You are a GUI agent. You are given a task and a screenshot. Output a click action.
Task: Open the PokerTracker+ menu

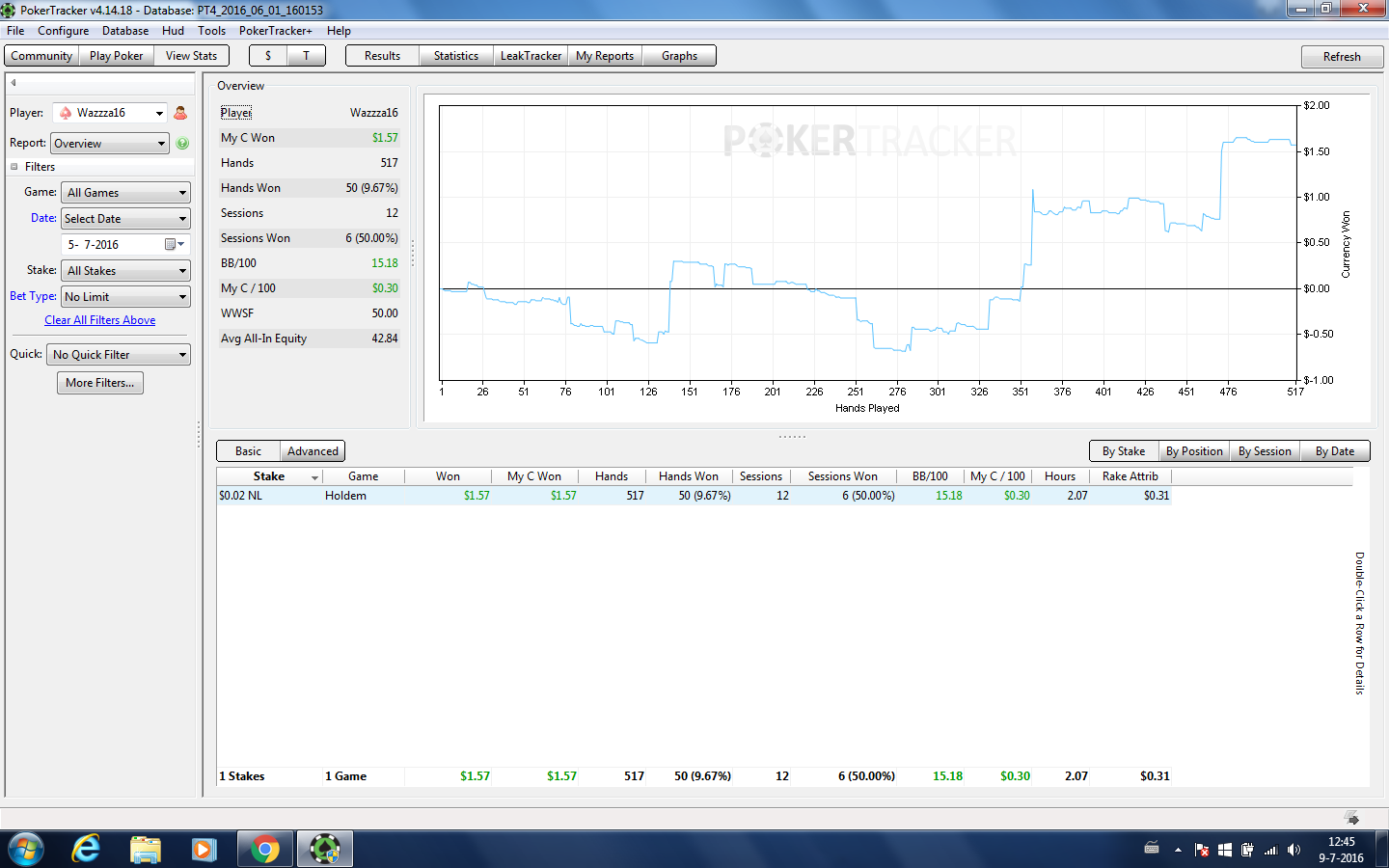tap(275, 31)
